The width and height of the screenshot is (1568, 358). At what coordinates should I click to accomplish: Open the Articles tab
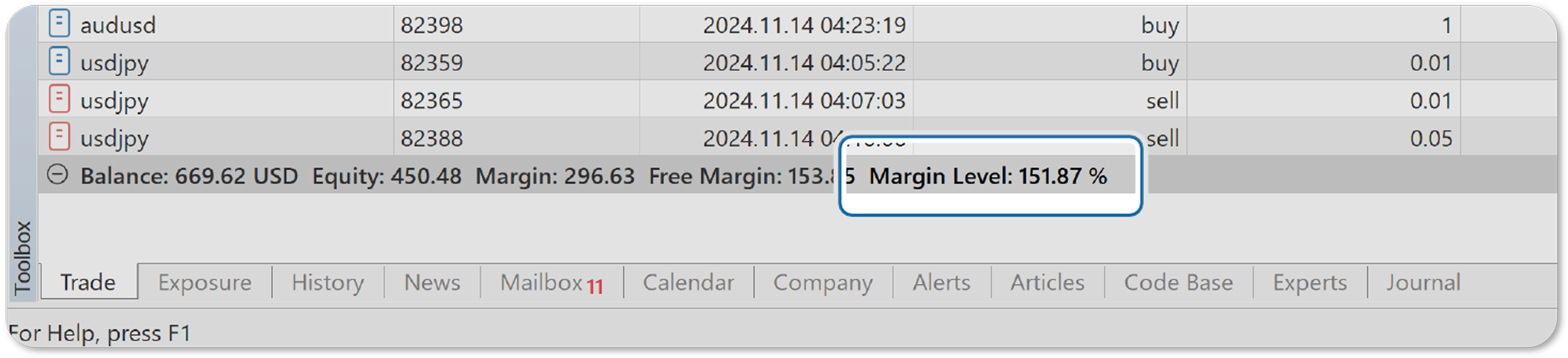(1047, 283)
